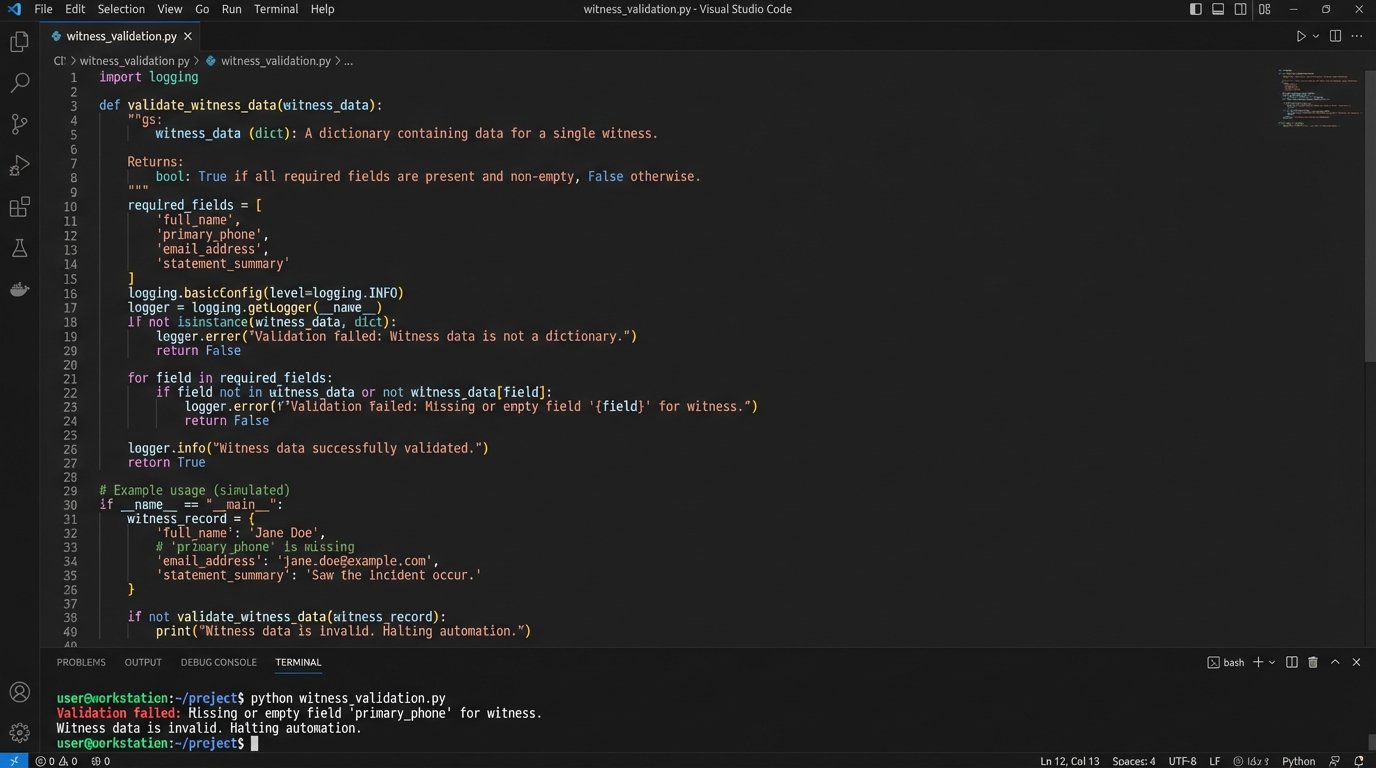
Task: Split the terminal in bottom panel
Action: pos(1292,662)
